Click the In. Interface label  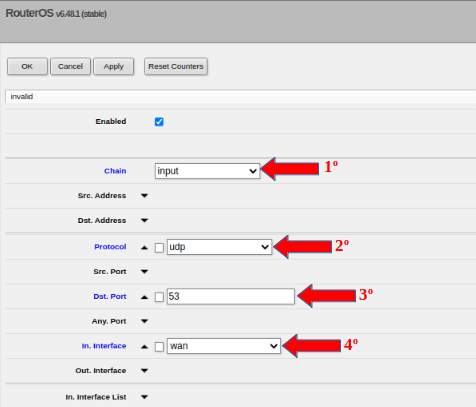pyautogui.click(x=104, y=346)
